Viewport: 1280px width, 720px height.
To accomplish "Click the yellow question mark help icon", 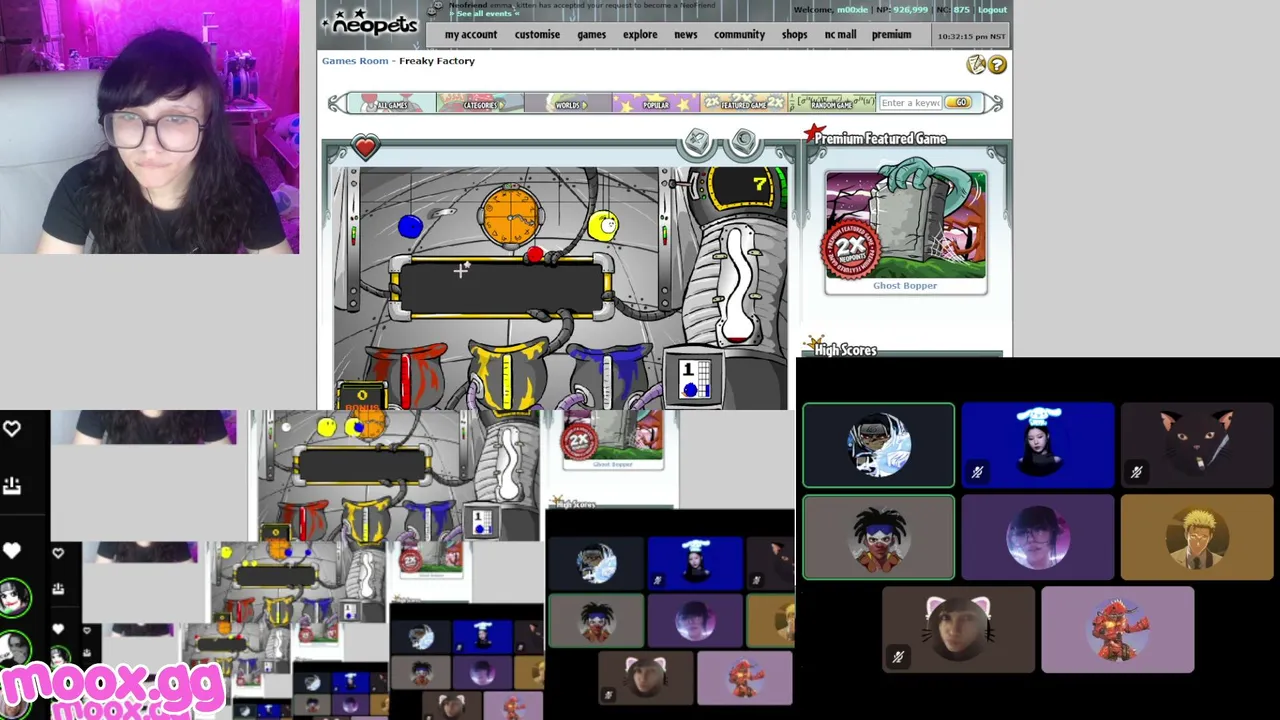I will click(997, 66).
